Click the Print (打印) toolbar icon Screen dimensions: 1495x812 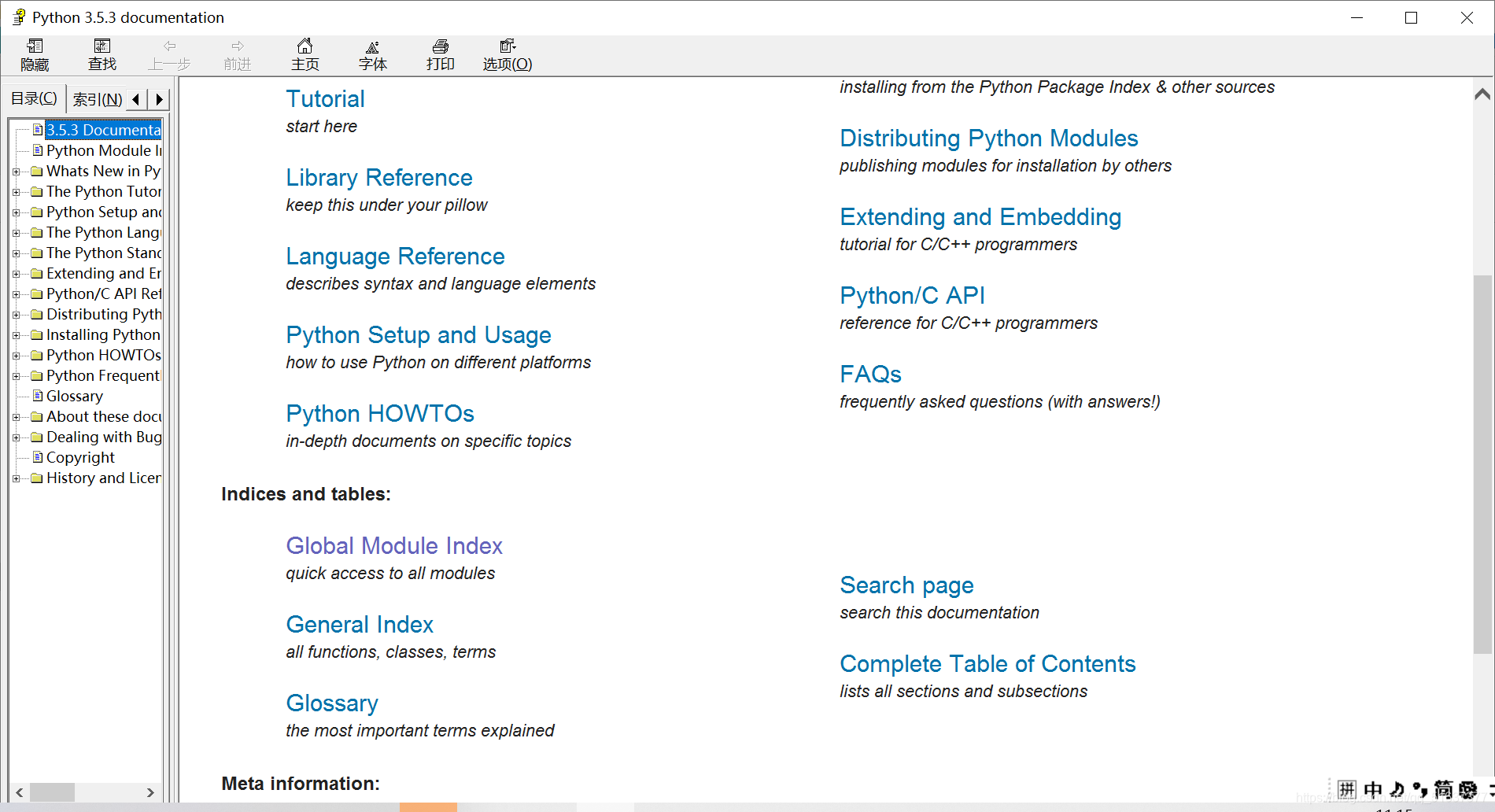[441, 54]
